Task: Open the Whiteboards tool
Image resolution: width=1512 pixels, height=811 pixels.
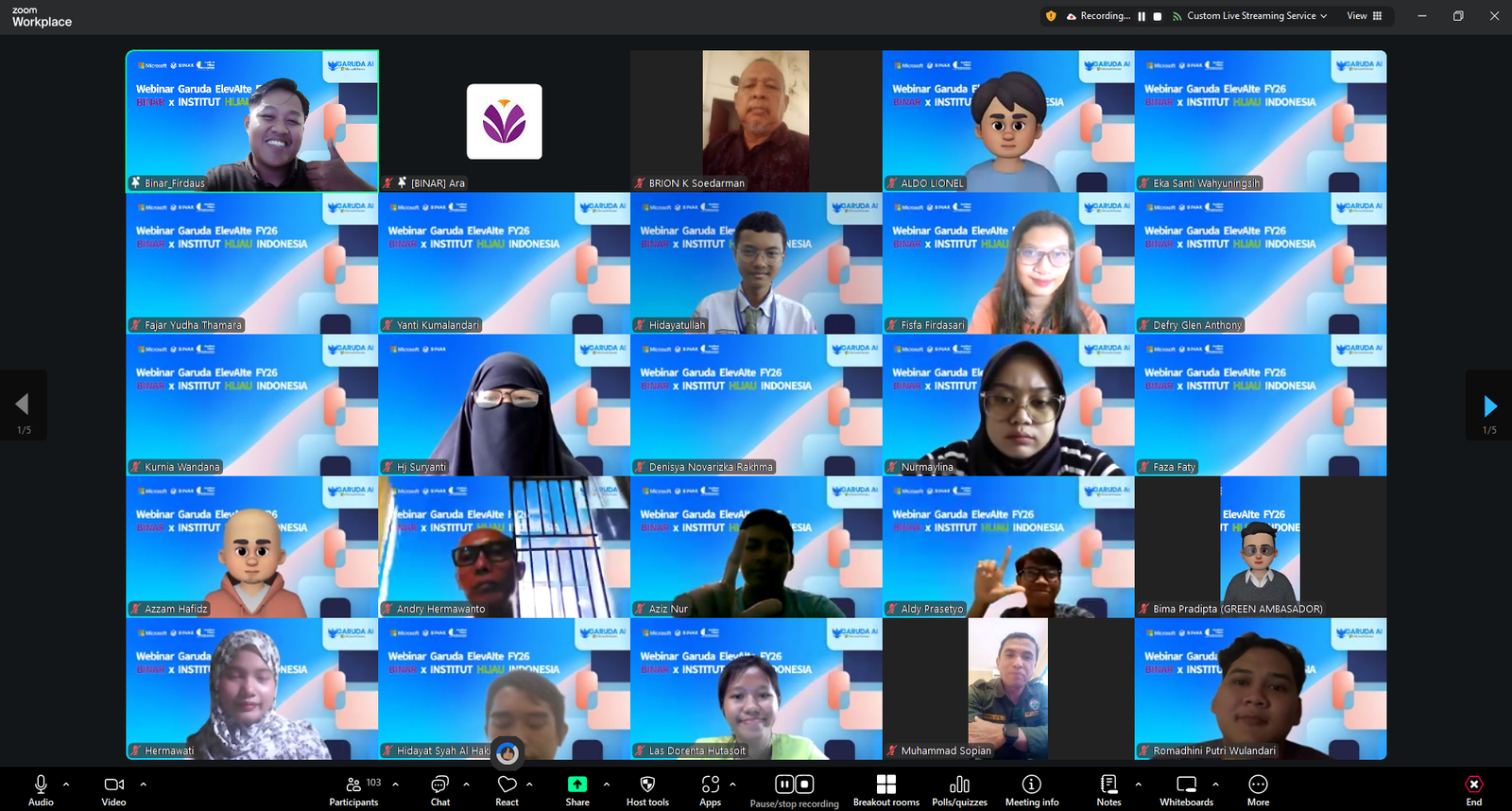Action: tap(1186, 790)
